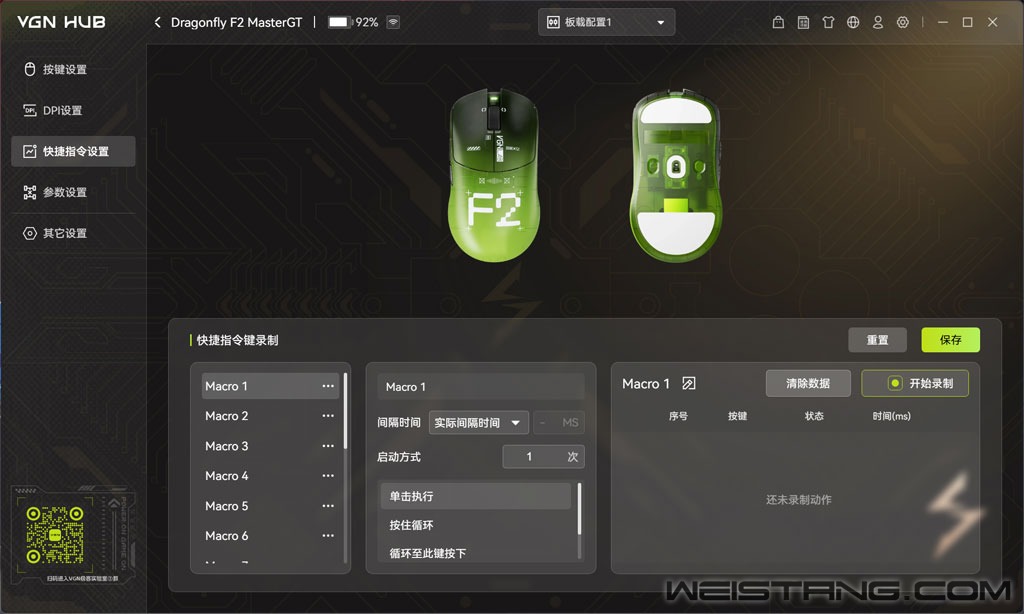The image size is (1024, 614).
Task: Click the macro list scrollbar
Action: point(345,411)
